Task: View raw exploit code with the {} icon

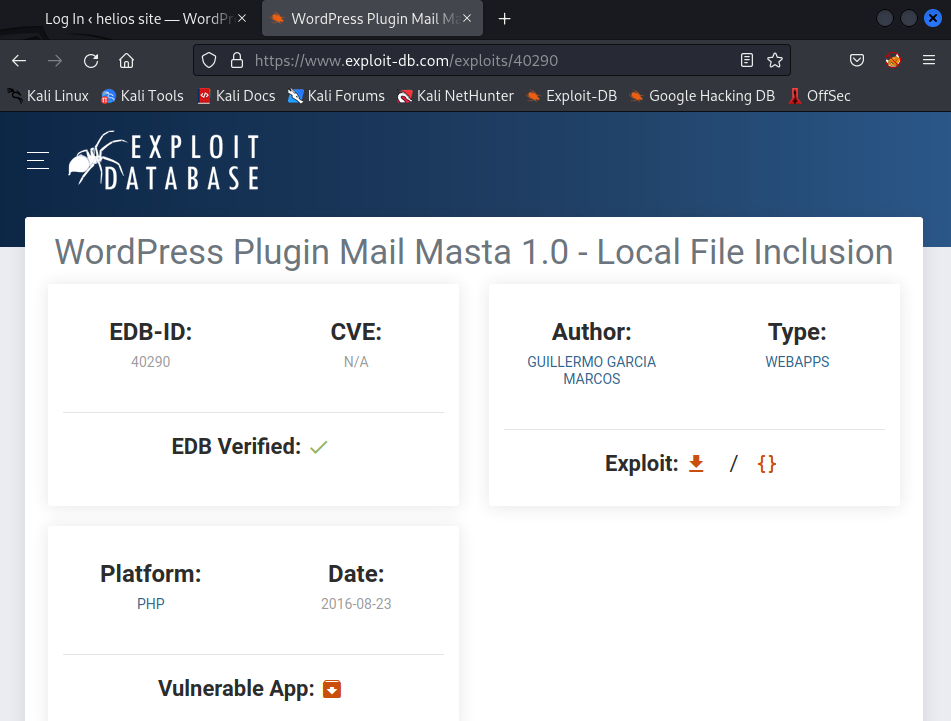Action: click(766, 463)
